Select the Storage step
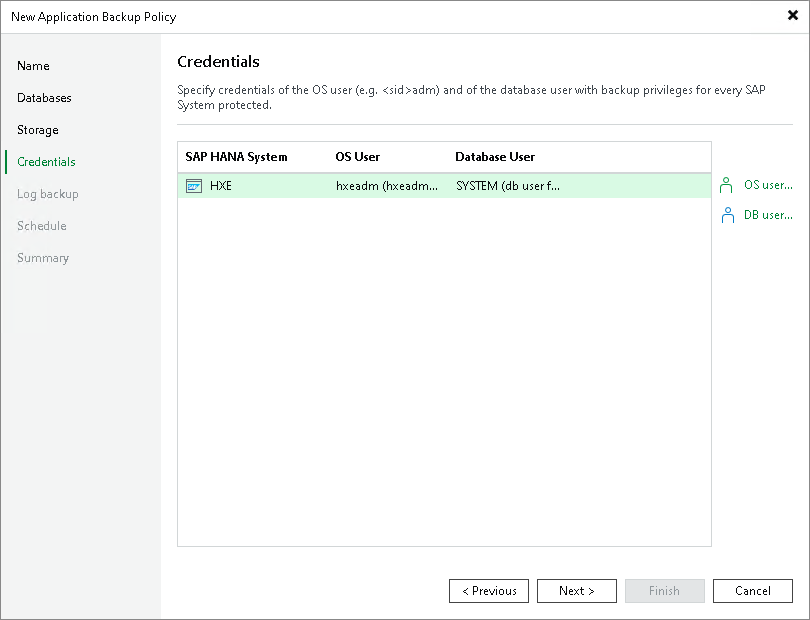810x620 pixels. point(38,129)
